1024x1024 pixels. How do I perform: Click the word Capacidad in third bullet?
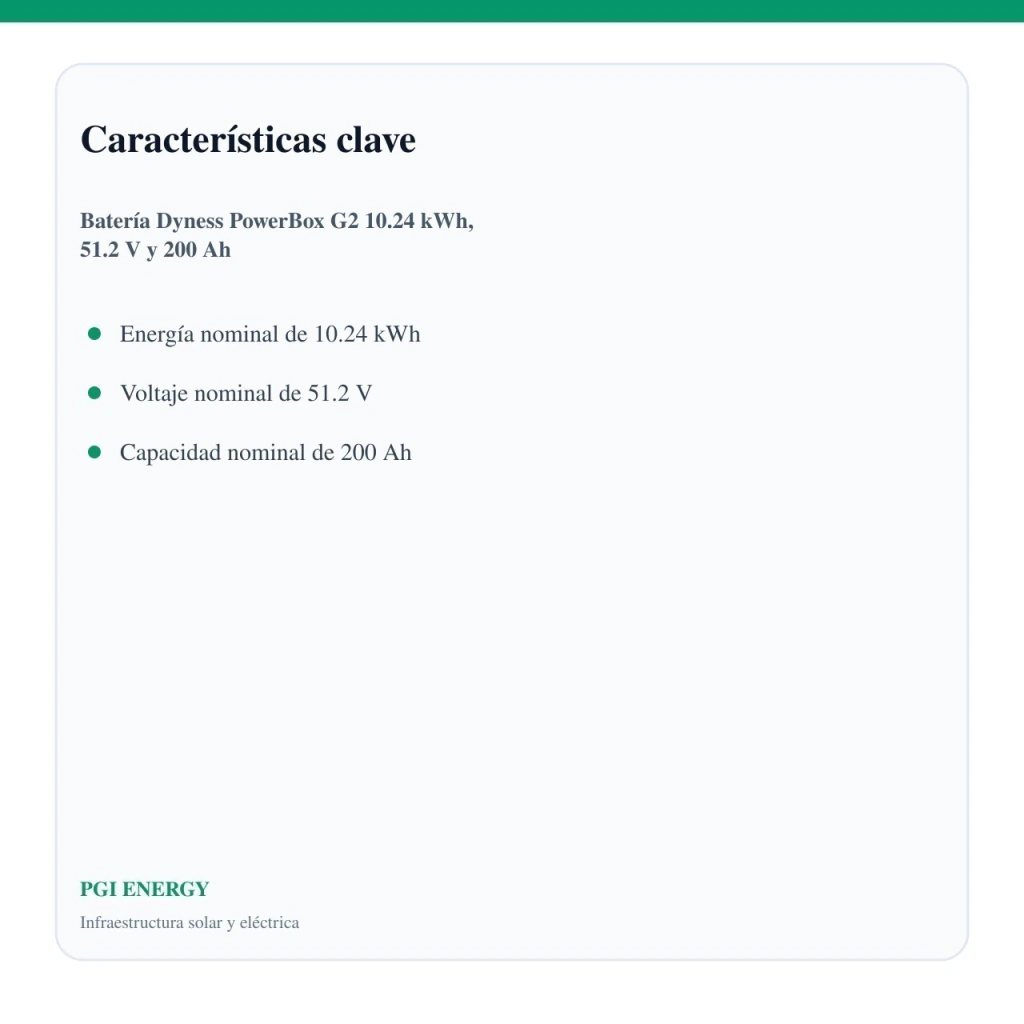pos(170,453)
